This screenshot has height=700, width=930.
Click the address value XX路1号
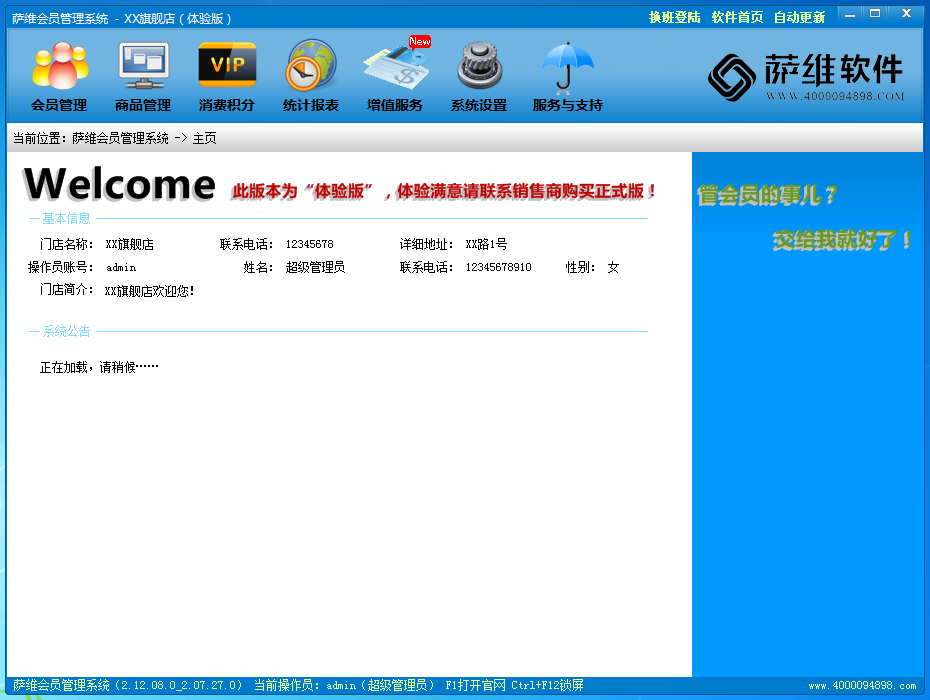tap(486, 244)
